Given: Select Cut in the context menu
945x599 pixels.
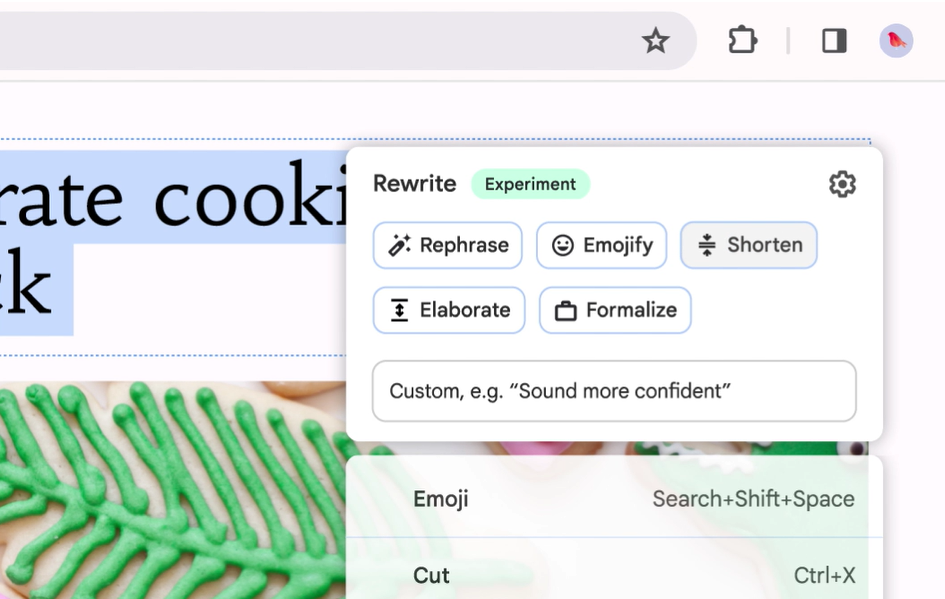Looking at the screenshot, I should coord(431,575).
